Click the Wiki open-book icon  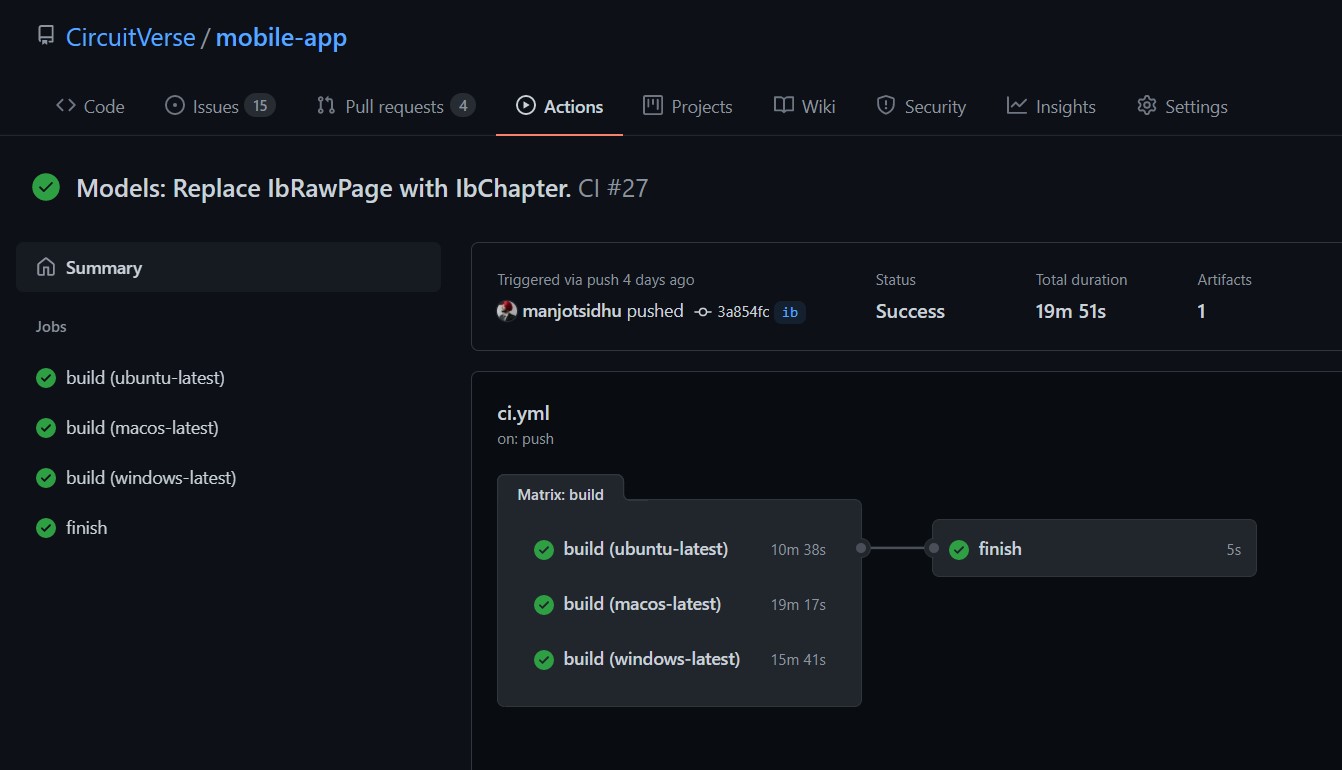pos(784,105)
